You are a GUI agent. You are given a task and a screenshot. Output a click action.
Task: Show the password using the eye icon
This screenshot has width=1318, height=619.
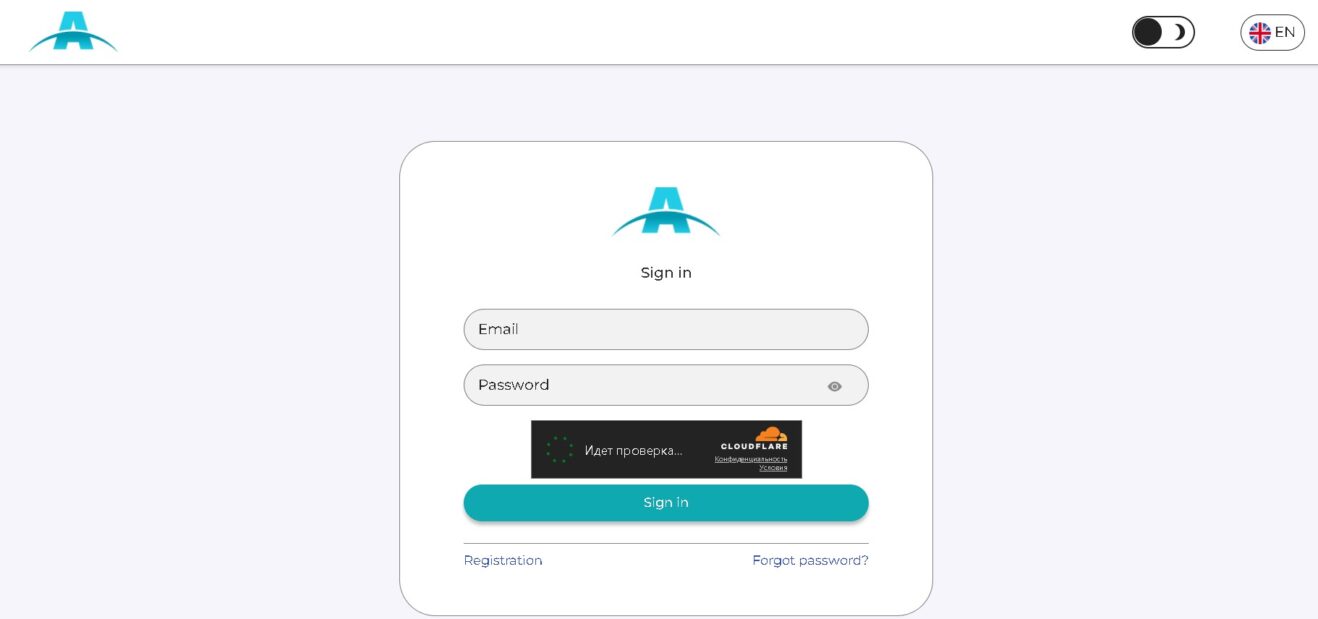click(835, 386)
